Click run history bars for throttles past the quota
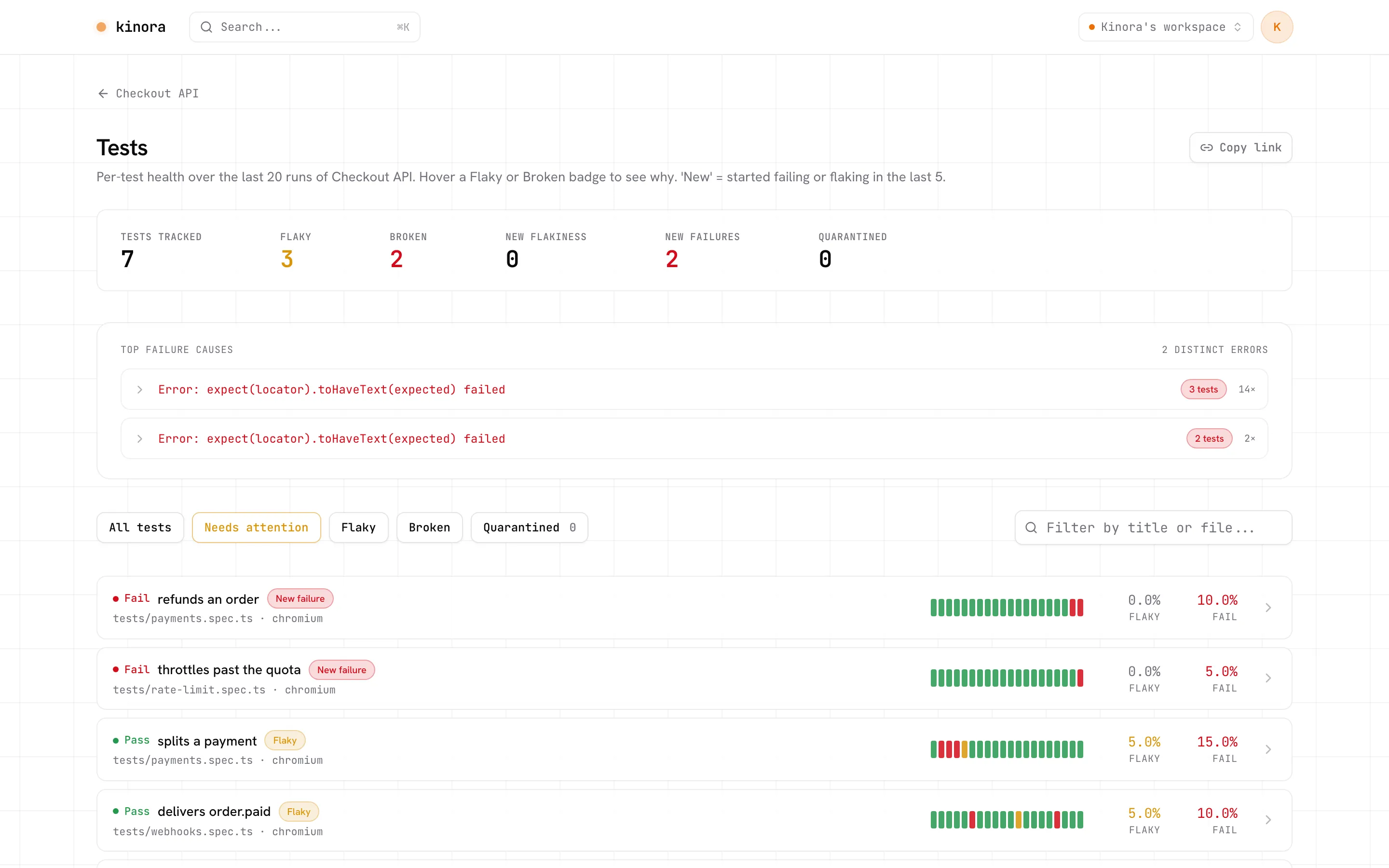 (1007, 678)
